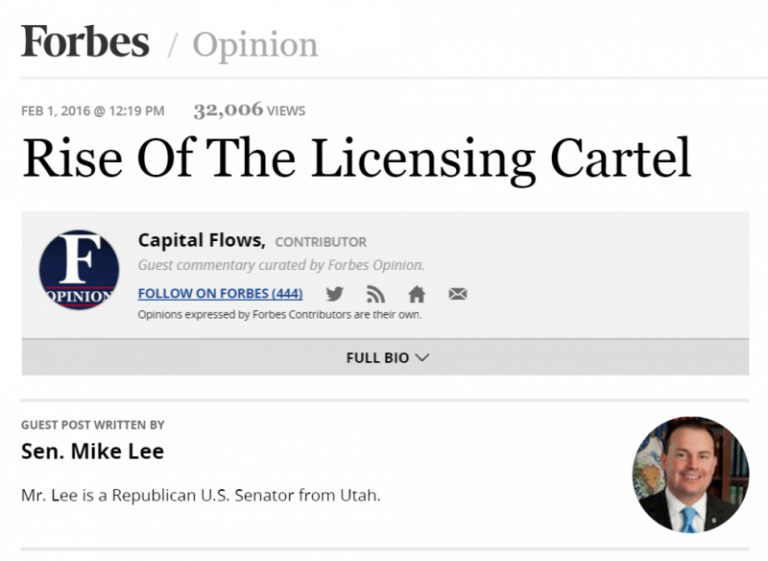Image resolution: width=768 pixels, height=561 pixels.
Task: Click the CONTRIBUTOR label
Action: [320, 242]
